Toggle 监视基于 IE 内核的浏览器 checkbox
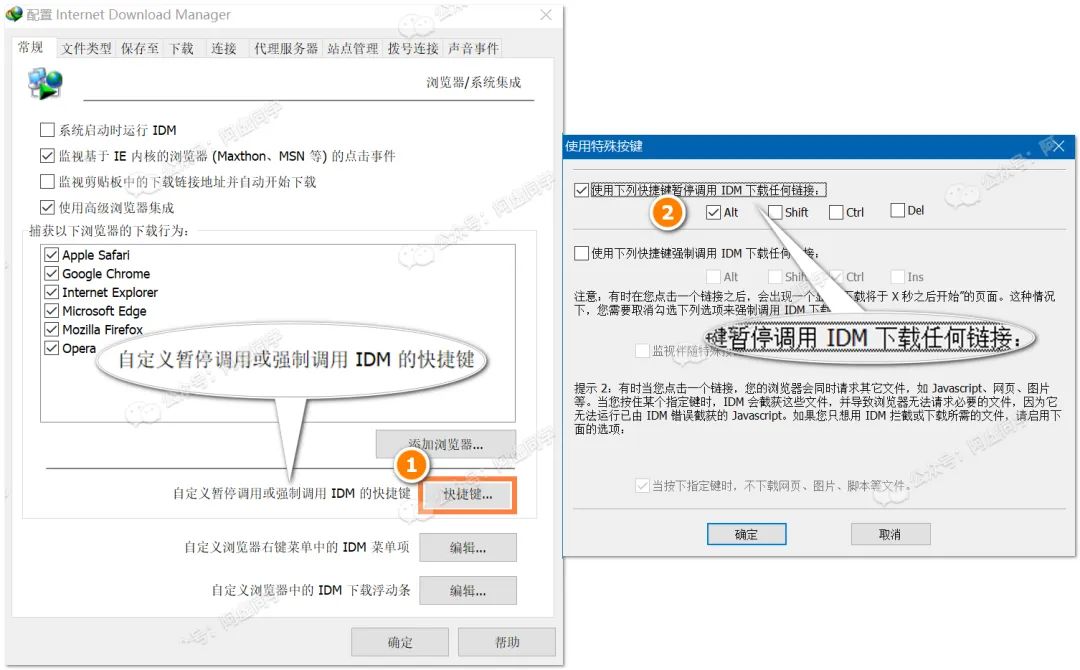Screen dimensions: 1080x670 click(48, 156)
